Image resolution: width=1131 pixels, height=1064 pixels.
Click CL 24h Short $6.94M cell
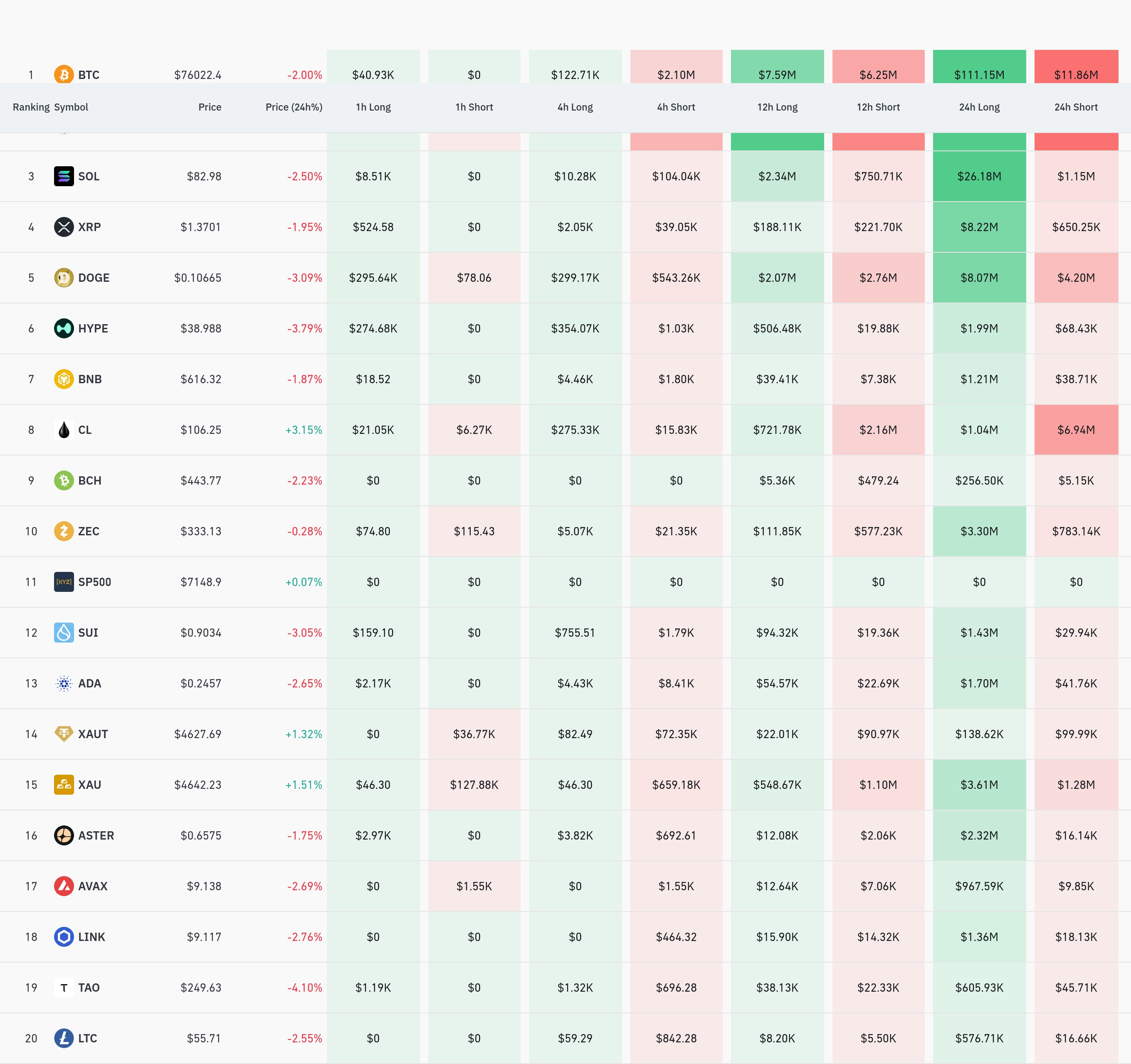click(1075, 430)
